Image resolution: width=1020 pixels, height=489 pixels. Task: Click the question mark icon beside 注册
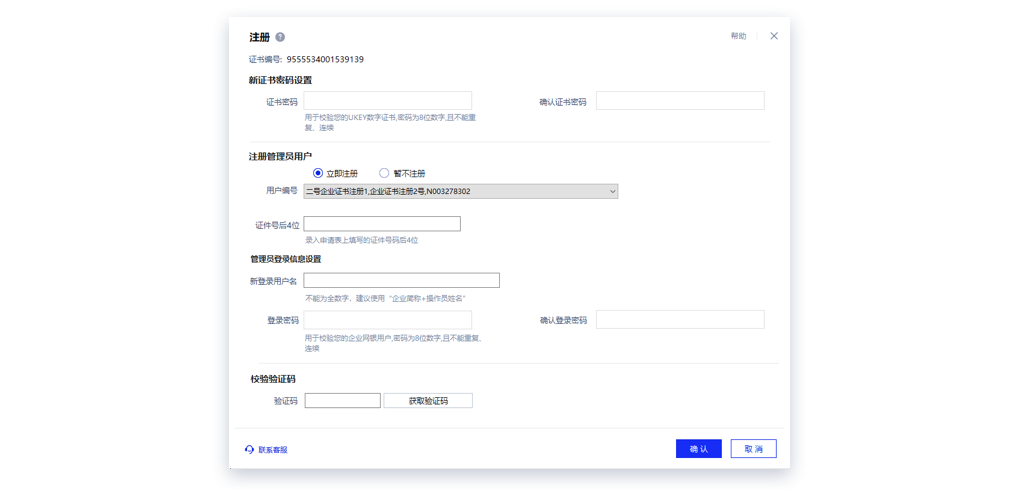[280, 37]
